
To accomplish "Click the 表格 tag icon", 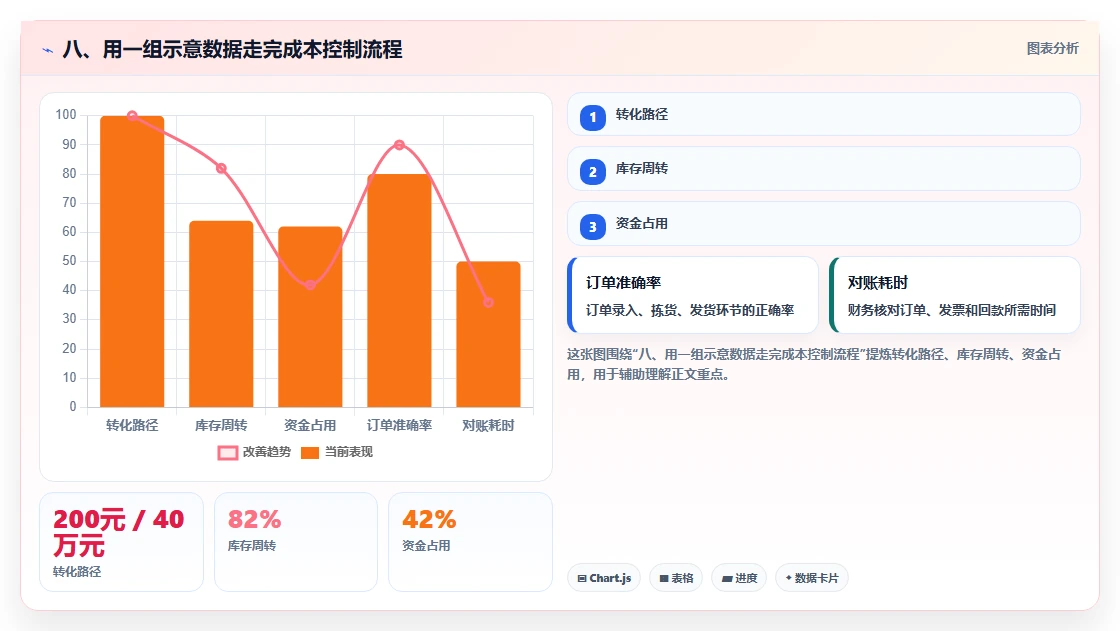I will point(664,578).
